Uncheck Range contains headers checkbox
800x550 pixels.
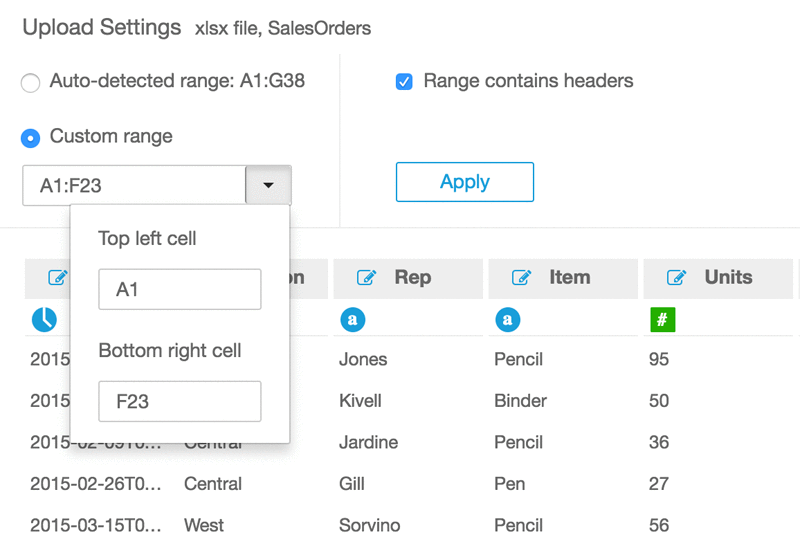(x=404, y=82)
